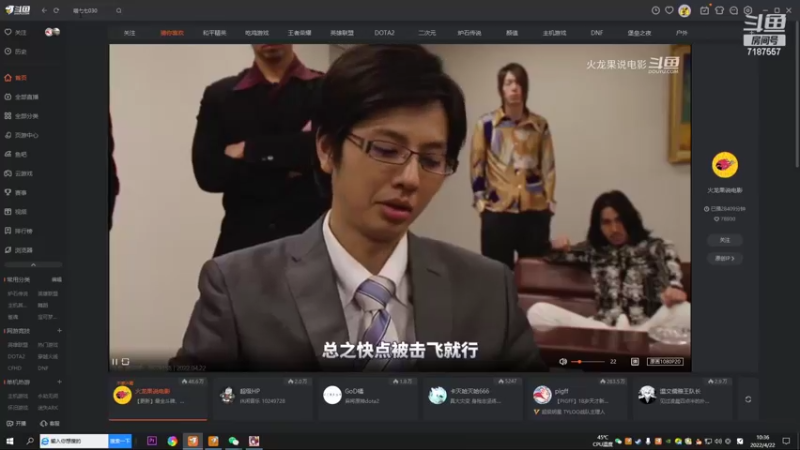This screenshot has width=800, height=450.
Task: Open 全部分类 (All Categories) in the sidebar
Action: 22,116
